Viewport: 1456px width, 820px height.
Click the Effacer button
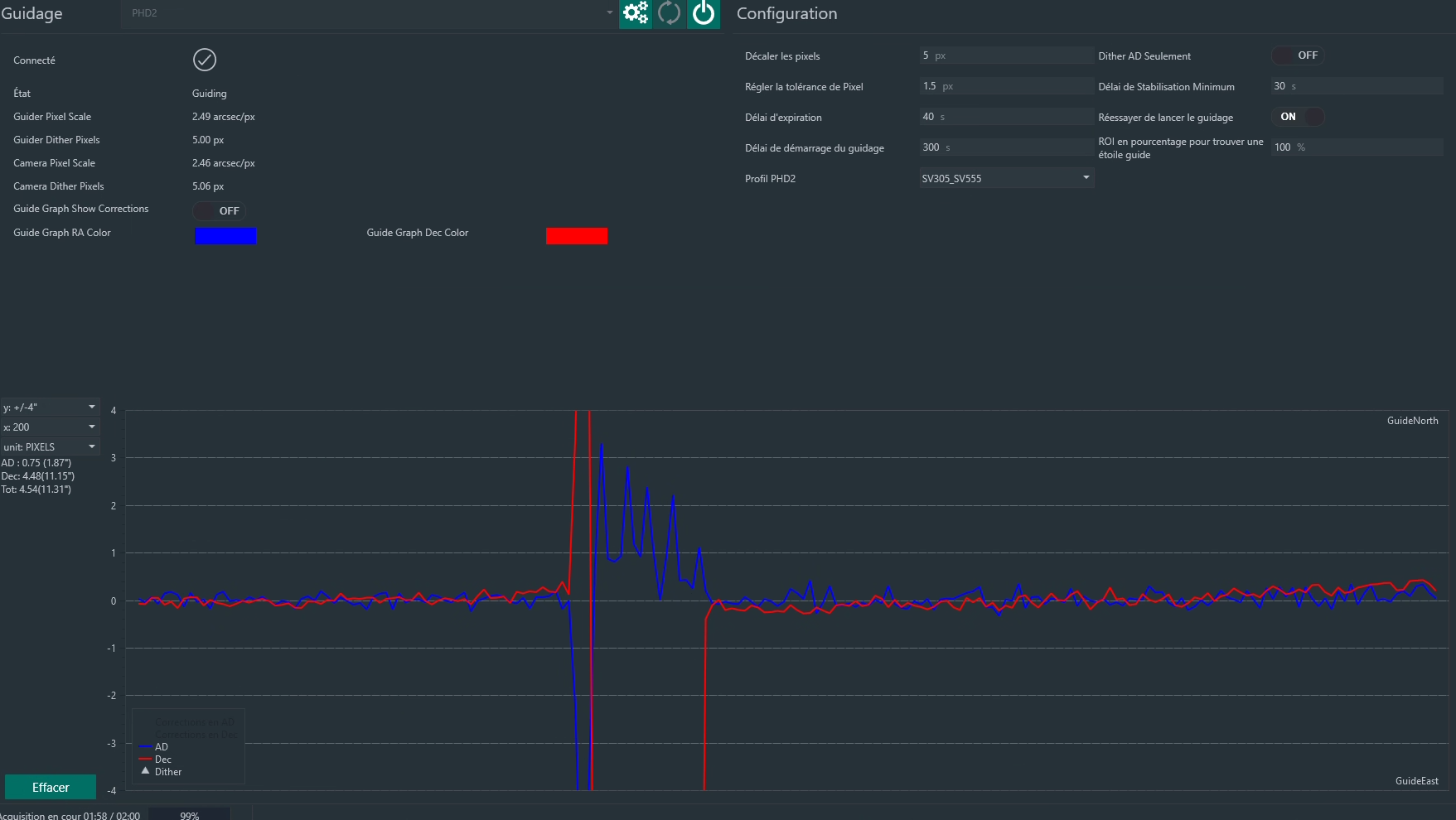tap(51, 788)
